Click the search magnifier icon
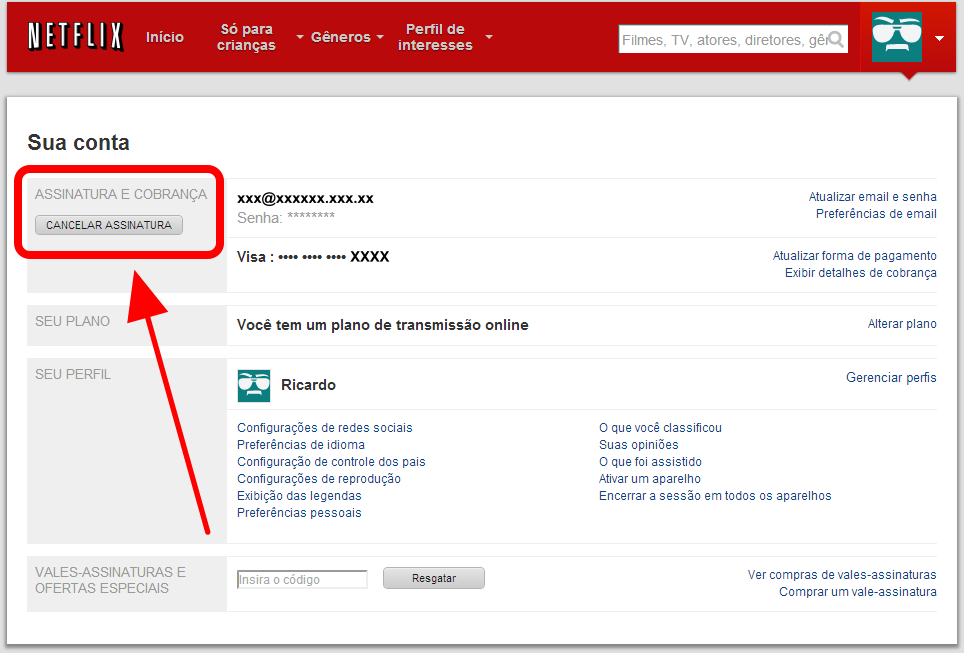The image size is (964, 653). [836, 39]
